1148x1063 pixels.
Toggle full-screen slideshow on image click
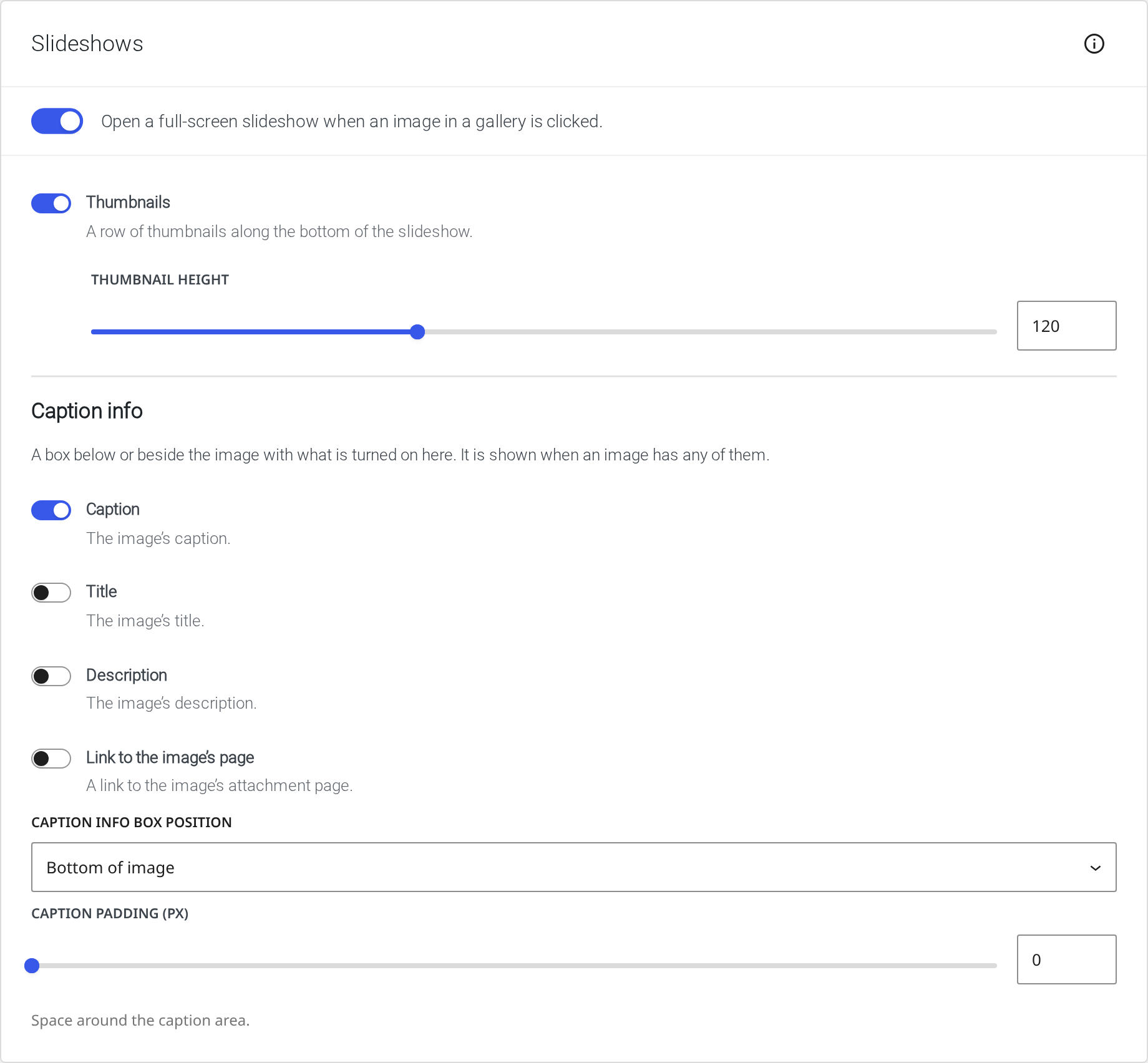(57, 121)
